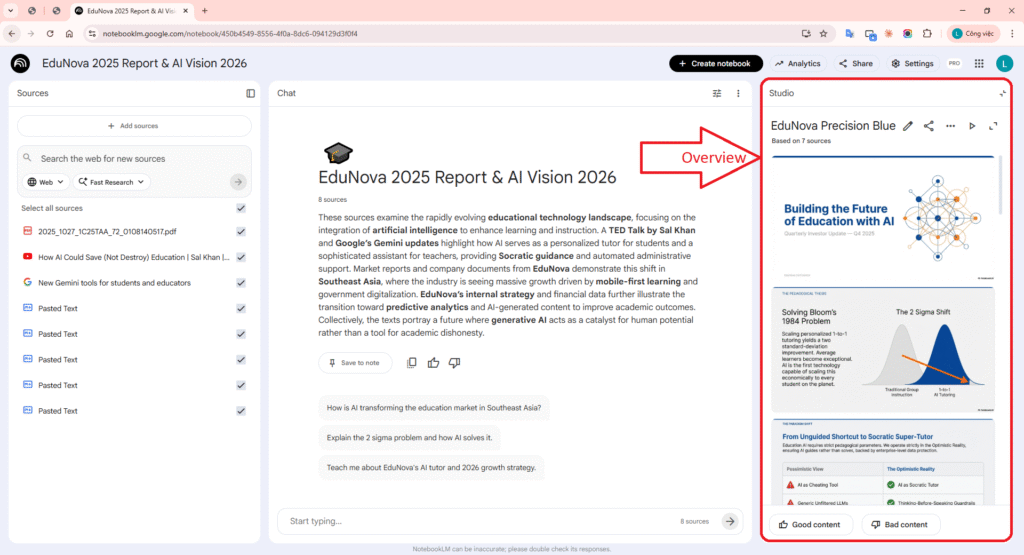Click the pencil icon to rename EduNova Precision Blue
Viewport: 1024px width, 555px height.
908,126
